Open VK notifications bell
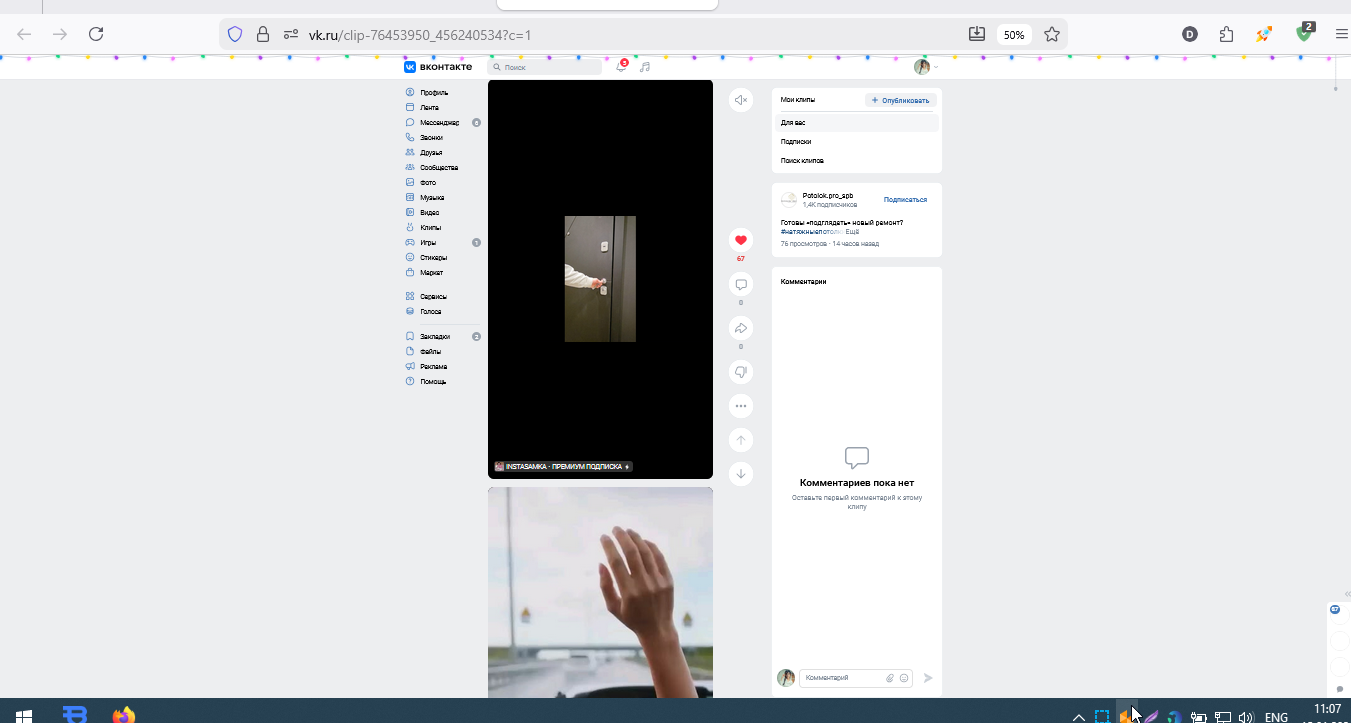 pyautogui.click(x=621, y=67)
